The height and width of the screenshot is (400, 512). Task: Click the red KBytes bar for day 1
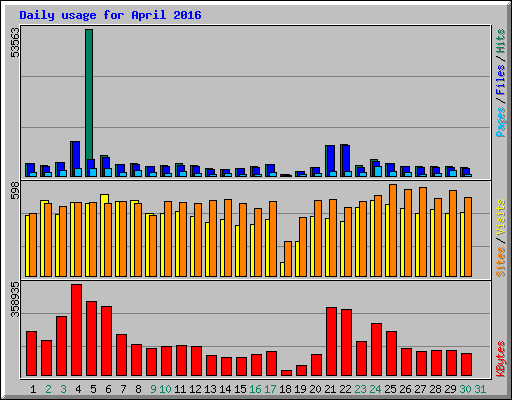coord(31,353)
